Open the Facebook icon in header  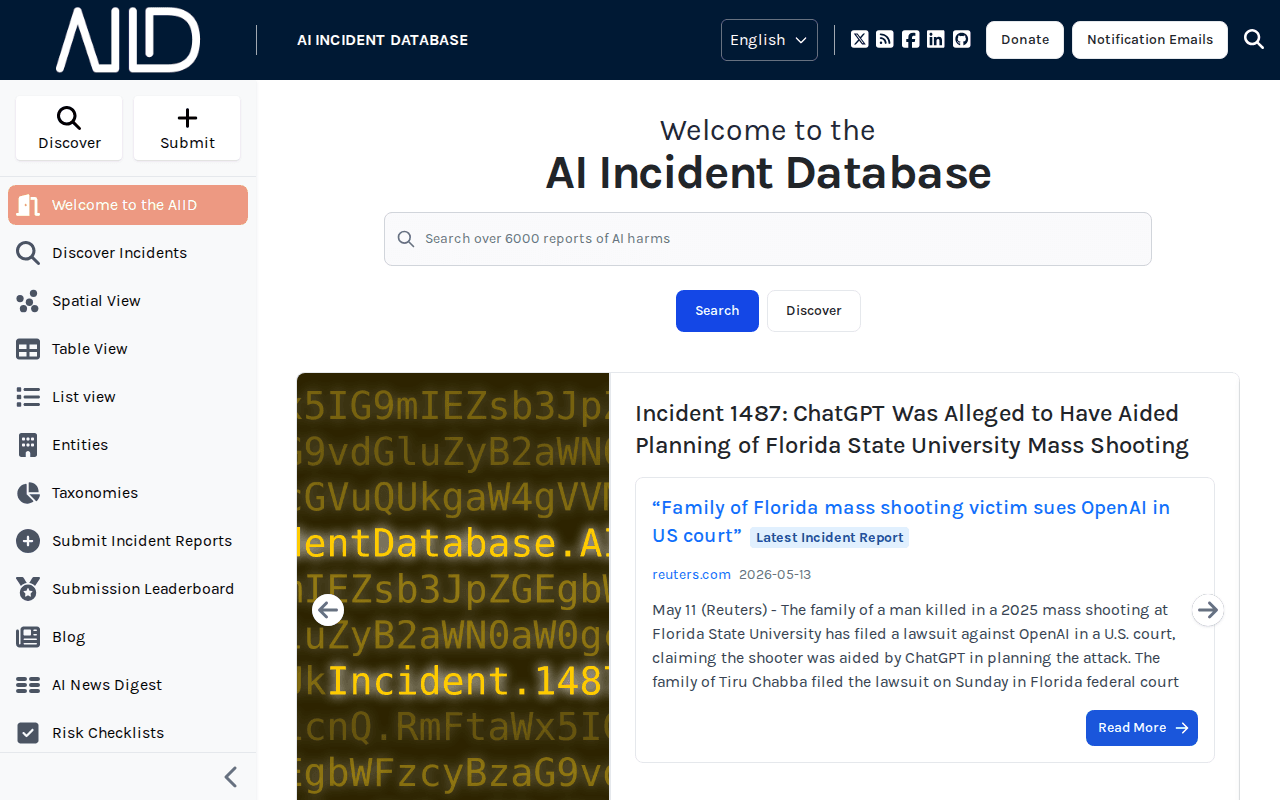coord(910,39)
